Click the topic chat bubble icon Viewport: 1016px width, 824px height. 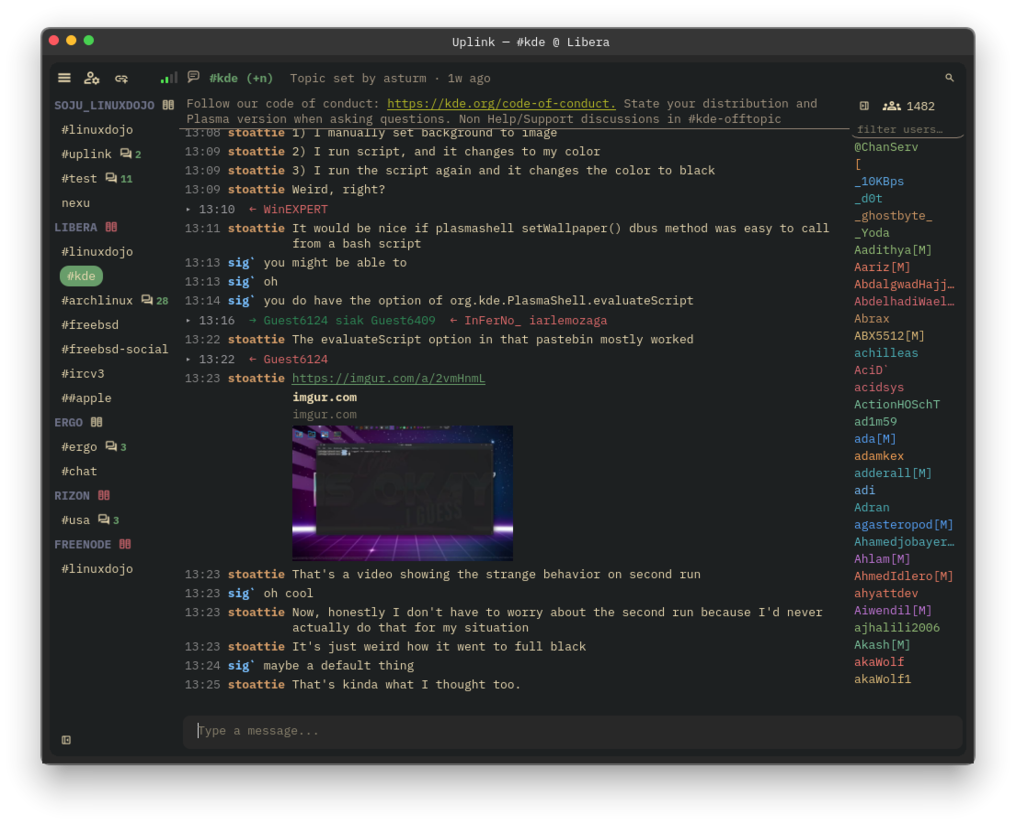tap(193, 77)
